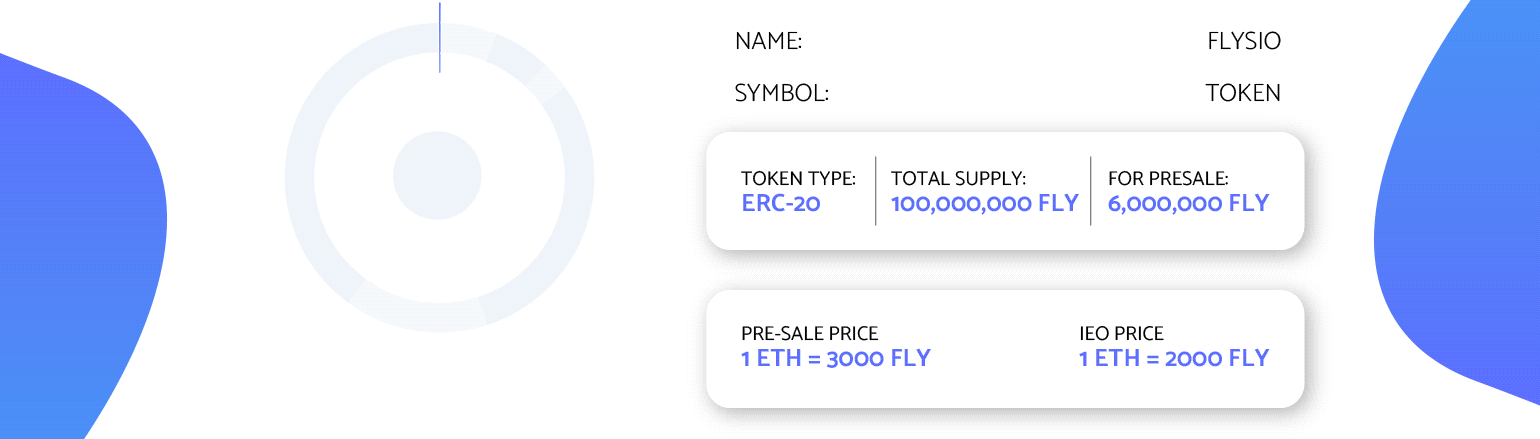Select the NAME: label

click(768, 42)
